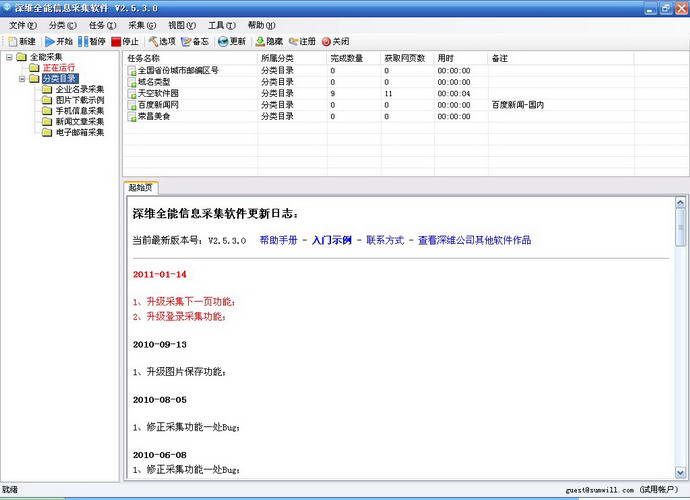Click the folder icon of 正在运行

coord(34,68)
